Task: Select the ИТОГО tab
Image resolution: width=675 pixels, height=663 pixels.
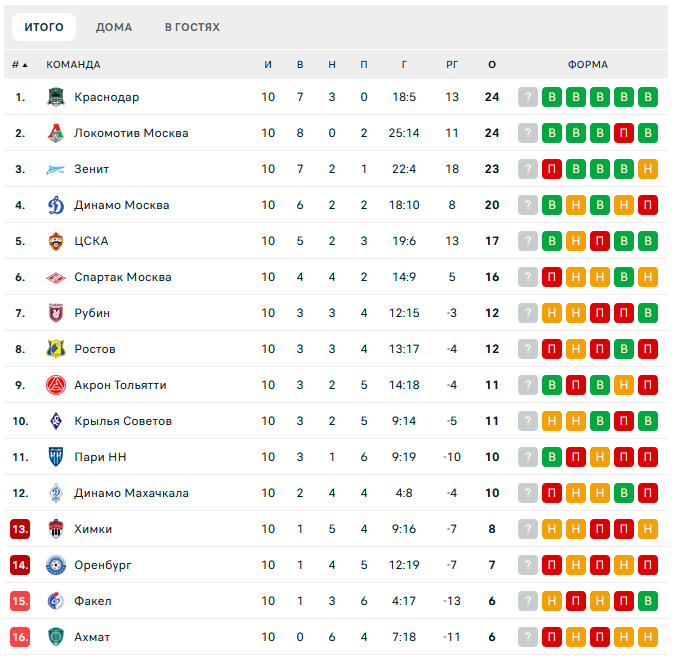Action: (44, 27)
